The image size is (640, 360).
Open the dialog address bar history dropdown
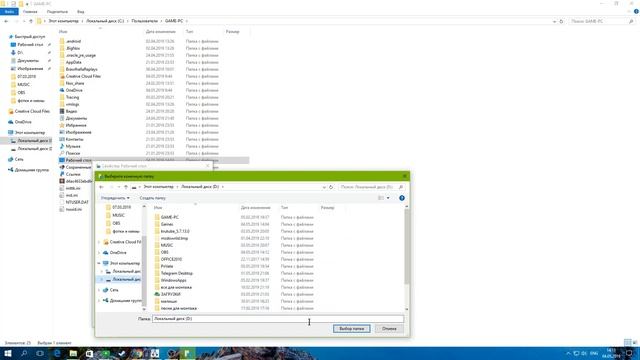pos(324,187)
